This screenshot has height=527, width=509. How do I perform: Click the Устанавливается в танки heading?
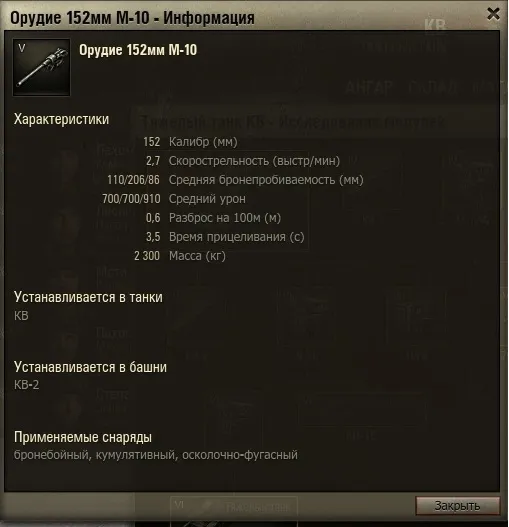tap(88, 297)
